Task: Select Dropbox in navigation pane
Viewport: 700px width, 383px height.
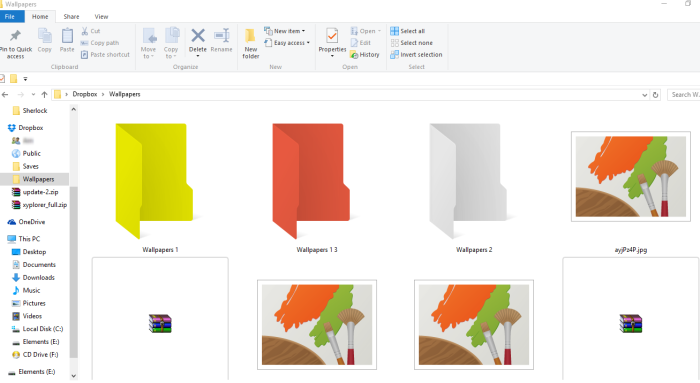Action: 25,128
